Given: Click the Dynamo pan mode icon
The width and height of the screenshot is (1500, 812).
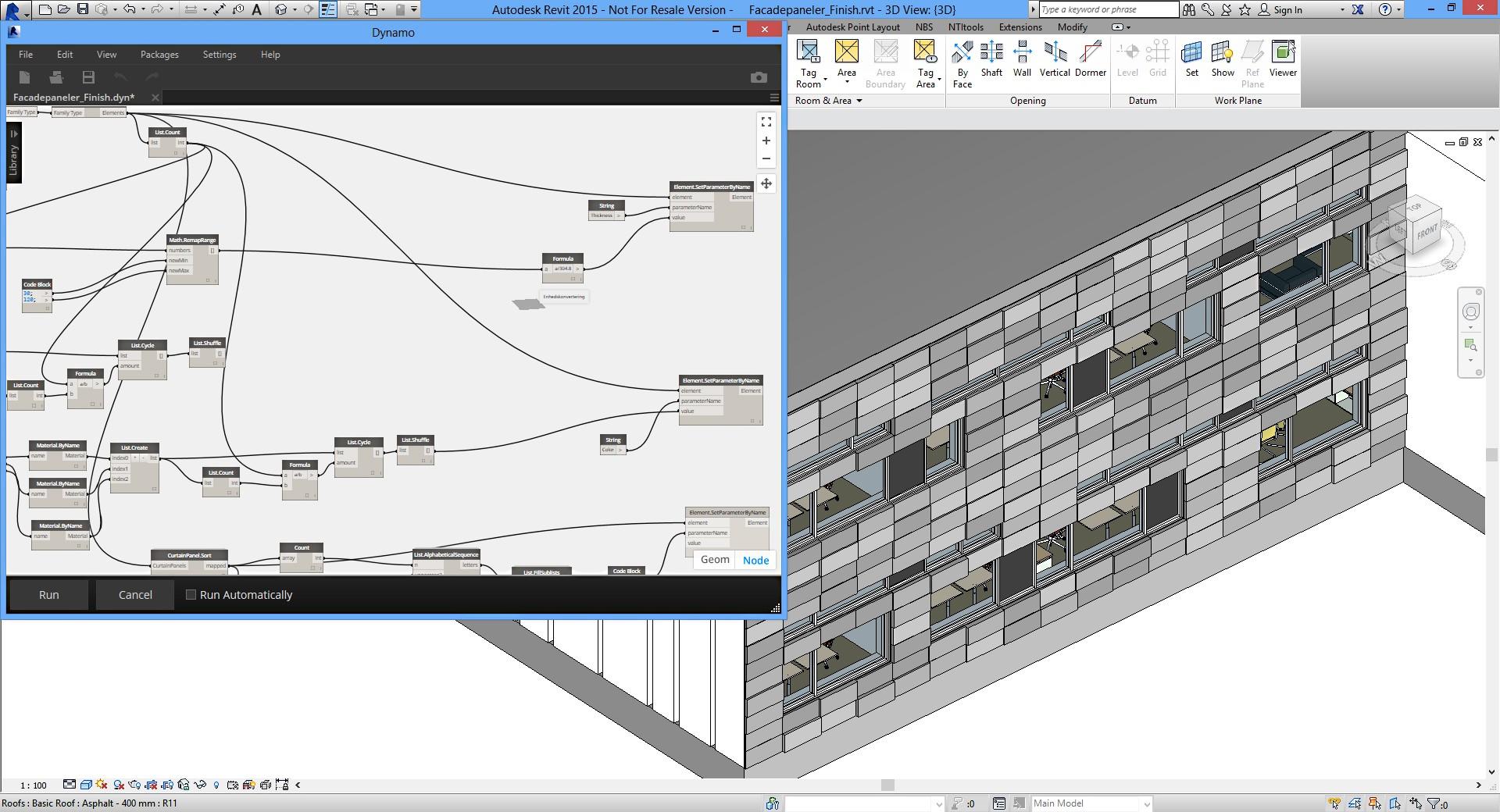Looking at the screenshot, I should click(766, 183).
